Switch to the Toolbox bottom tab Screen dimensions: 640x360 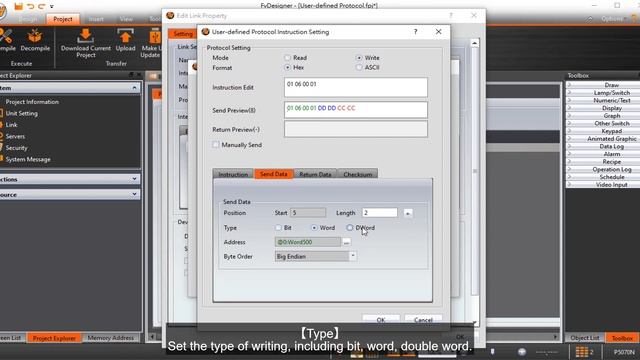(x=622, y=338)
